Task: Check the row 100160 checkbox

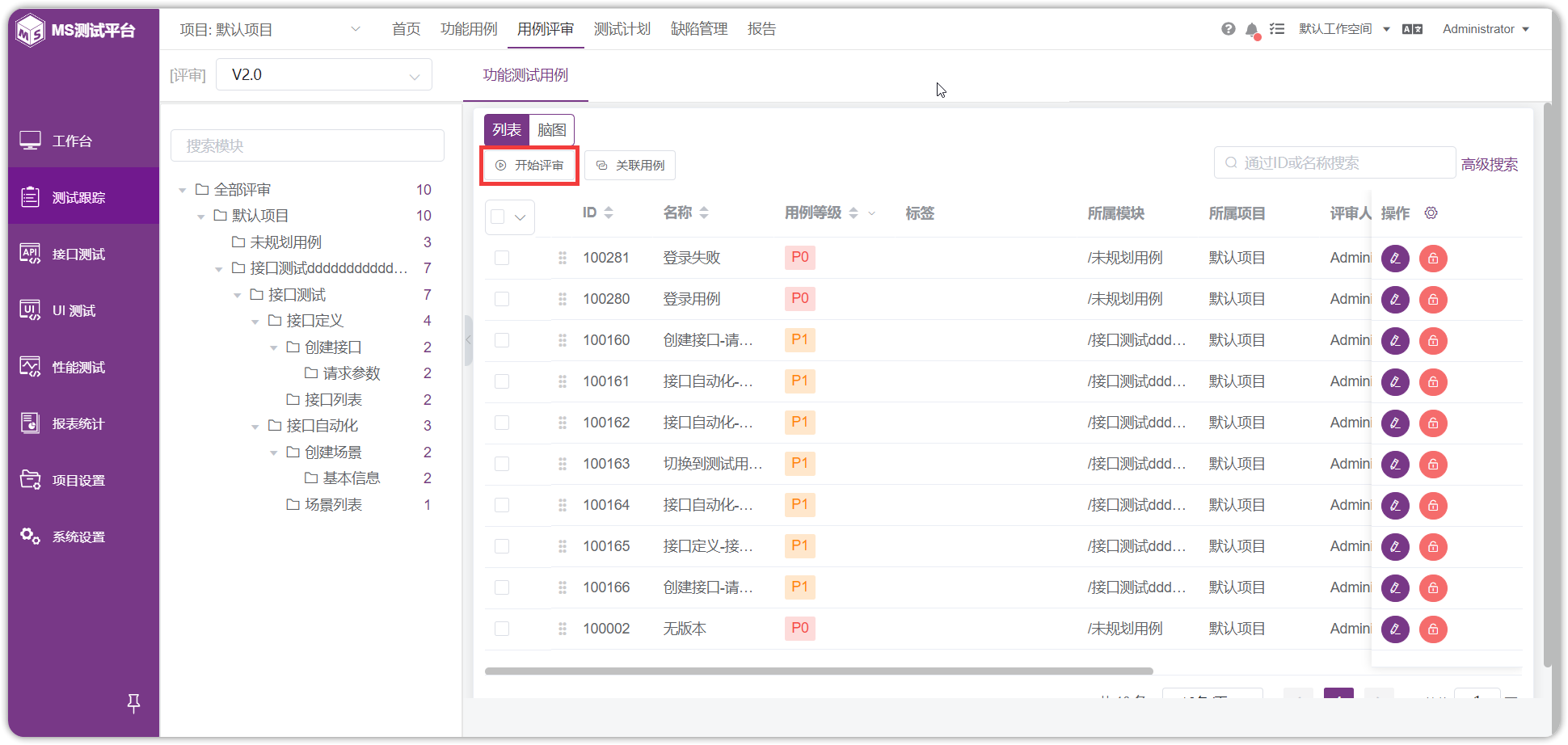Action: [x=502, y=340]
